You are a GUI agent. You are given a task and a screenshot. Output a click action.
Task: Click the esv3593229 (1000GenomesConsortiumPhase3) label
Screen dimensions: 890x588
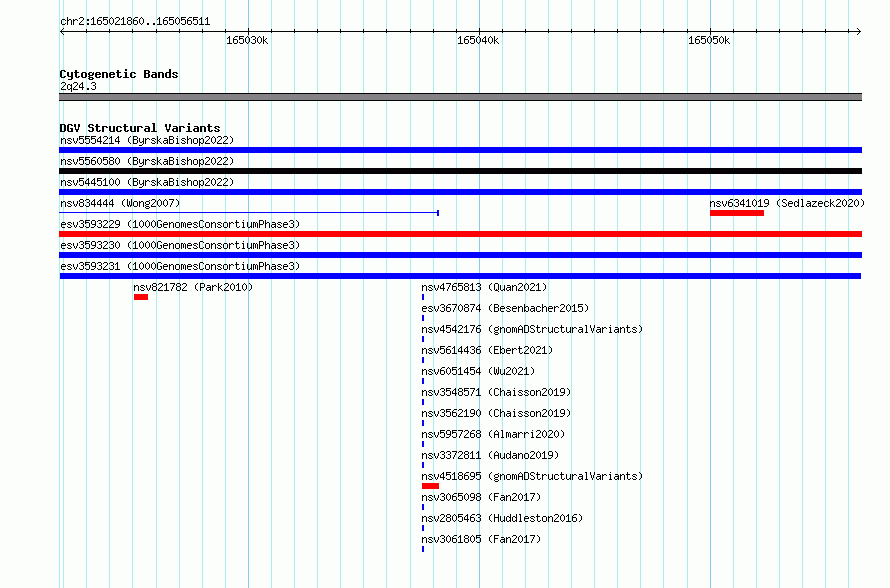180,224
